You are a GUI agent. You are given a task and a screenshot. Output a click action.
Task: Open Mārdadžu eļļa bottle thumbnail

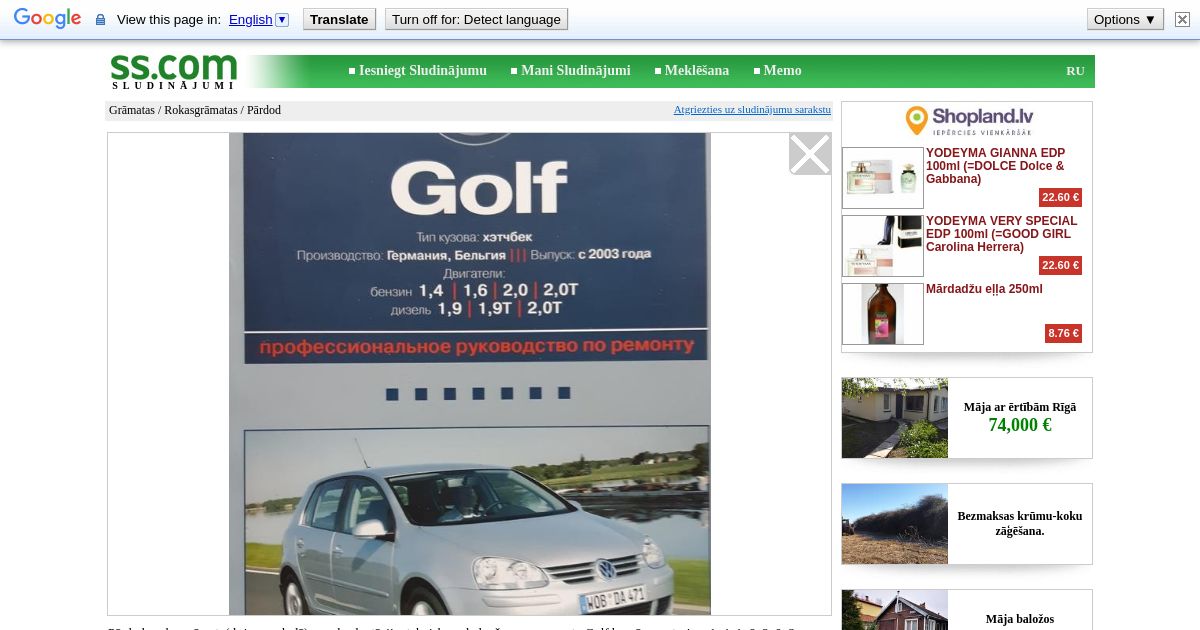click(x=883, y=314)
